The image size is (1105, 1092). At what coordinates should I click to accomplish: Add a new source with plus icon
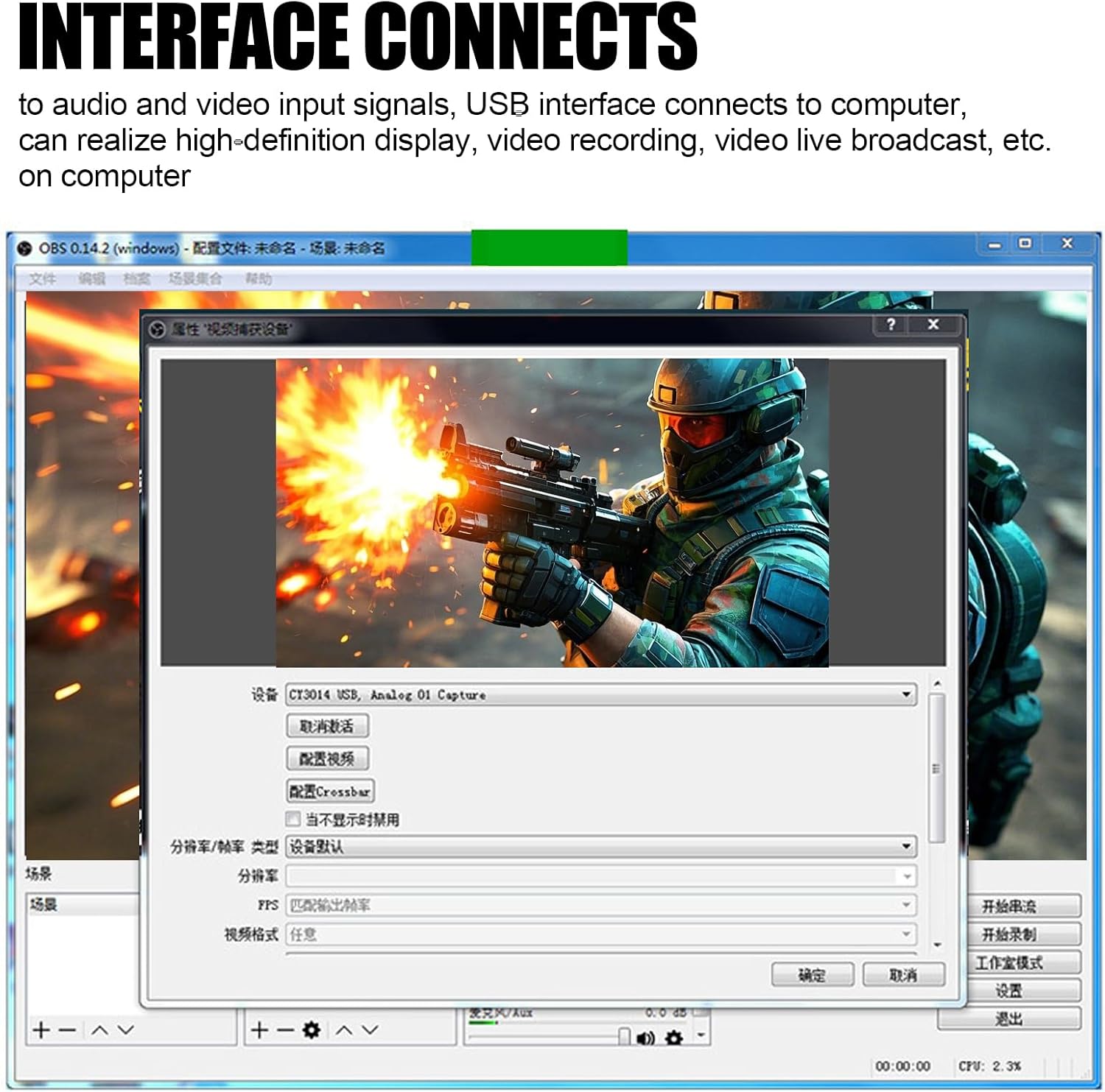pos(259,1029)
